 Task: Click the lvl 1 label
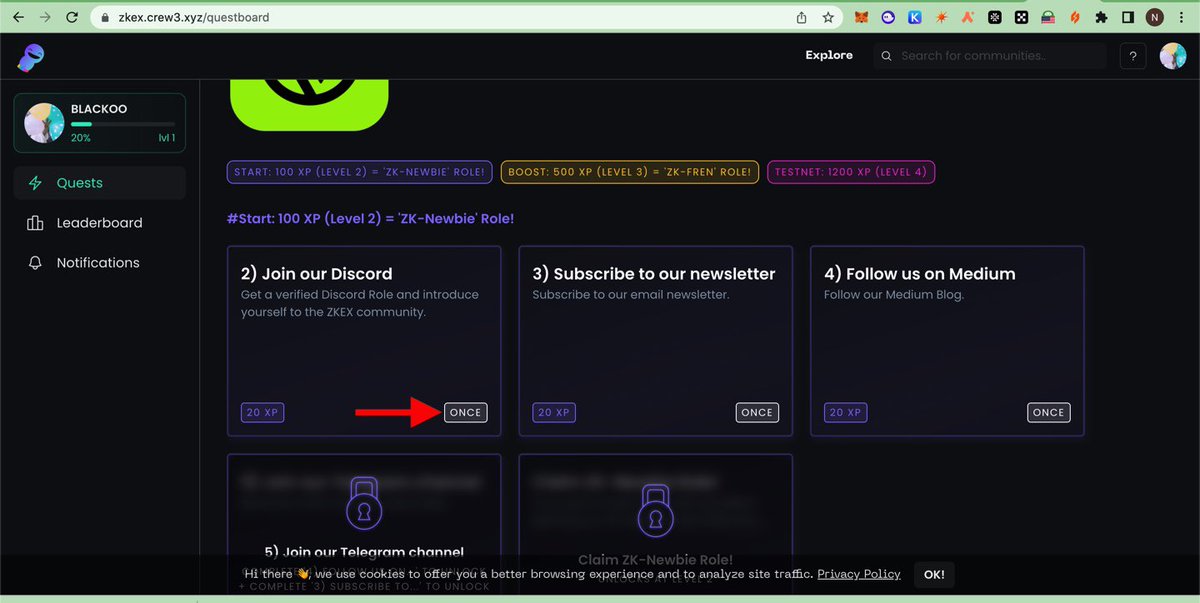pos(166,138)
